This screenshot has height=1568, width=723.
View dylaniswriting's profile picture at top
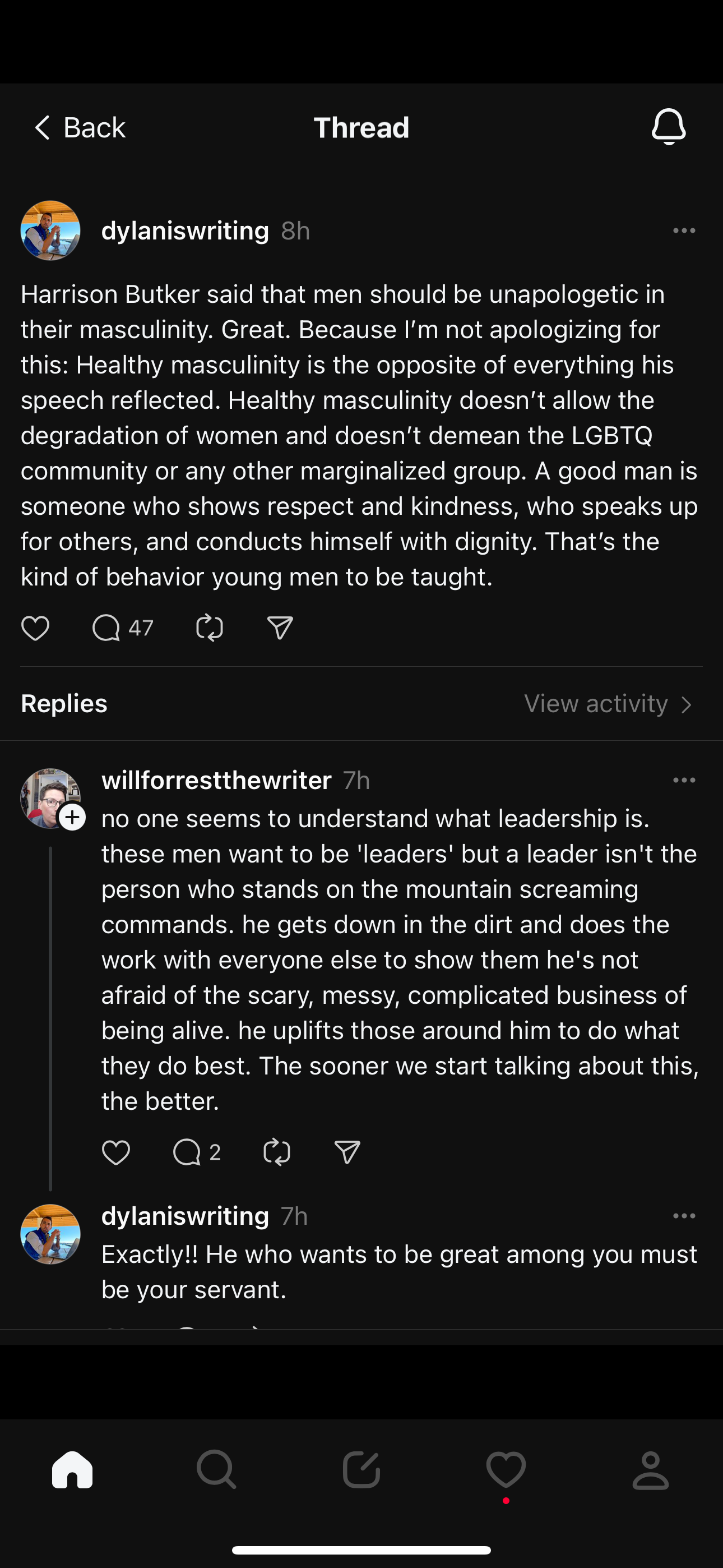[50, 230]
